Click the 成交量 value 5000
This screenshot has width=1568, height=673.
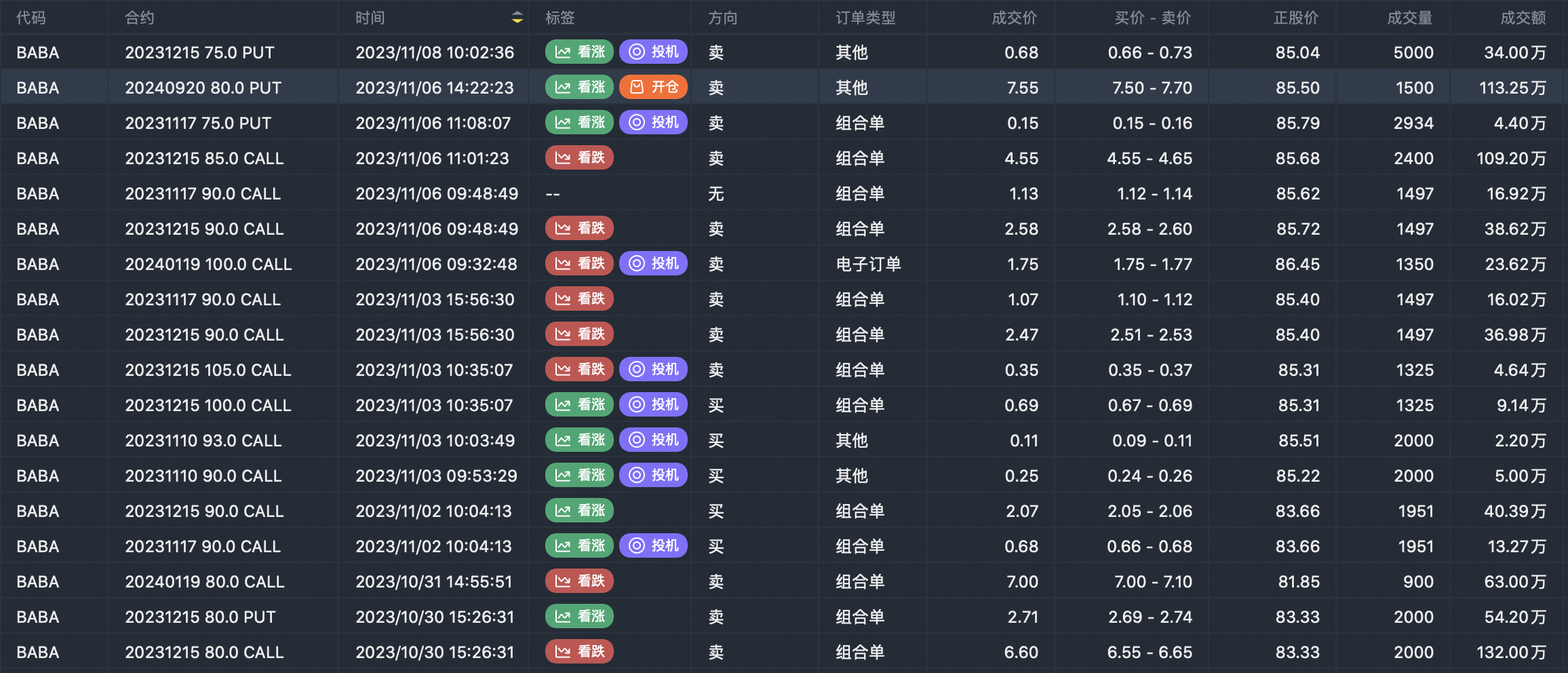coord(1413,52)
